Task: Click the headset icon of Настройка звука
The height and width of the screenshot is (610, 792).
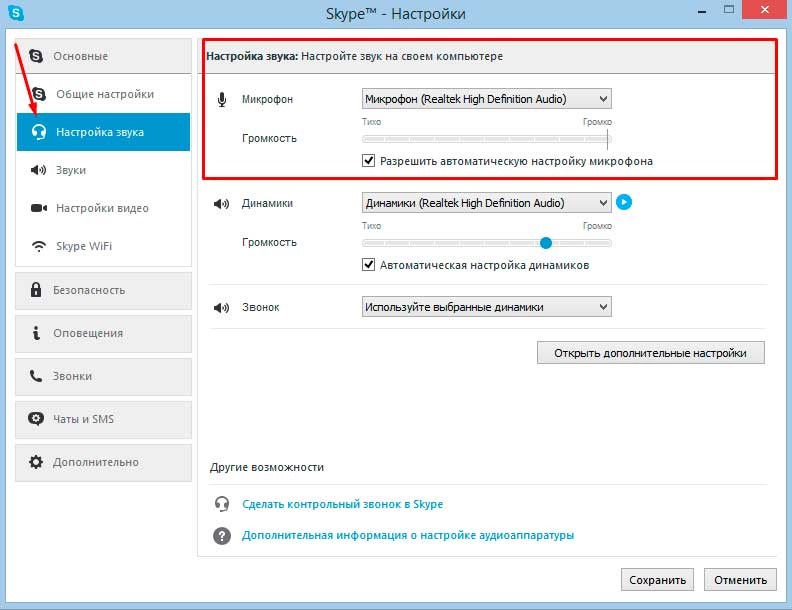Action: (x=39, y=132)
